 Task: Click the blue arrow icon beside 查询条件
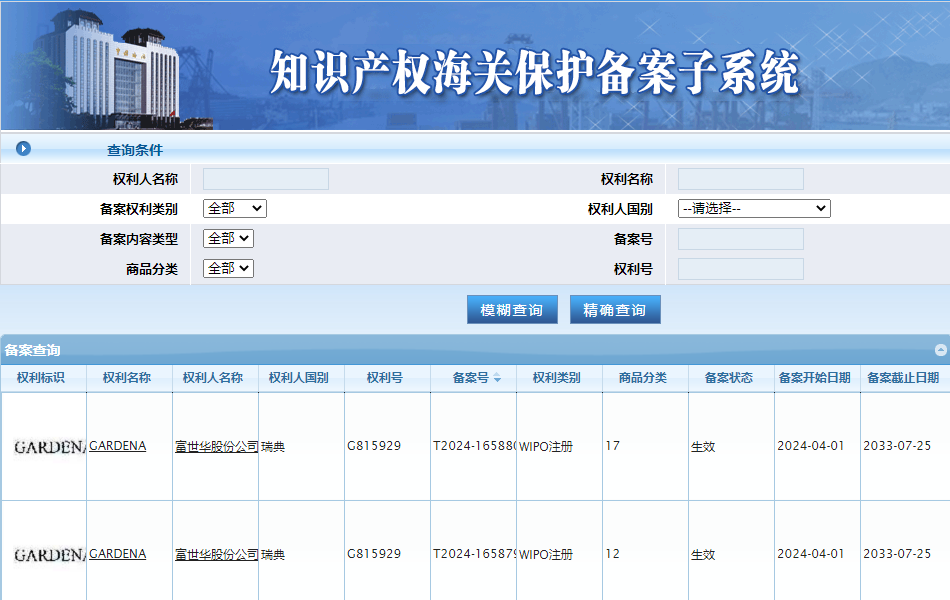pyautogui.click(x=22, y=149)
